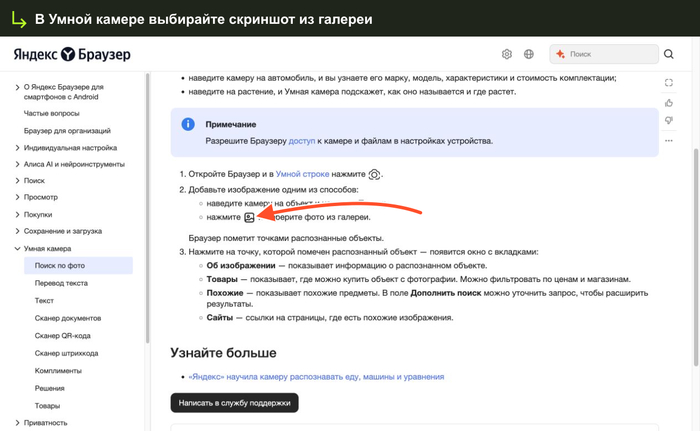The width and height of the screenshot is (700, 431).
Task: Open 'Перевод текста' sidebar item
Action: coord(61,283)
